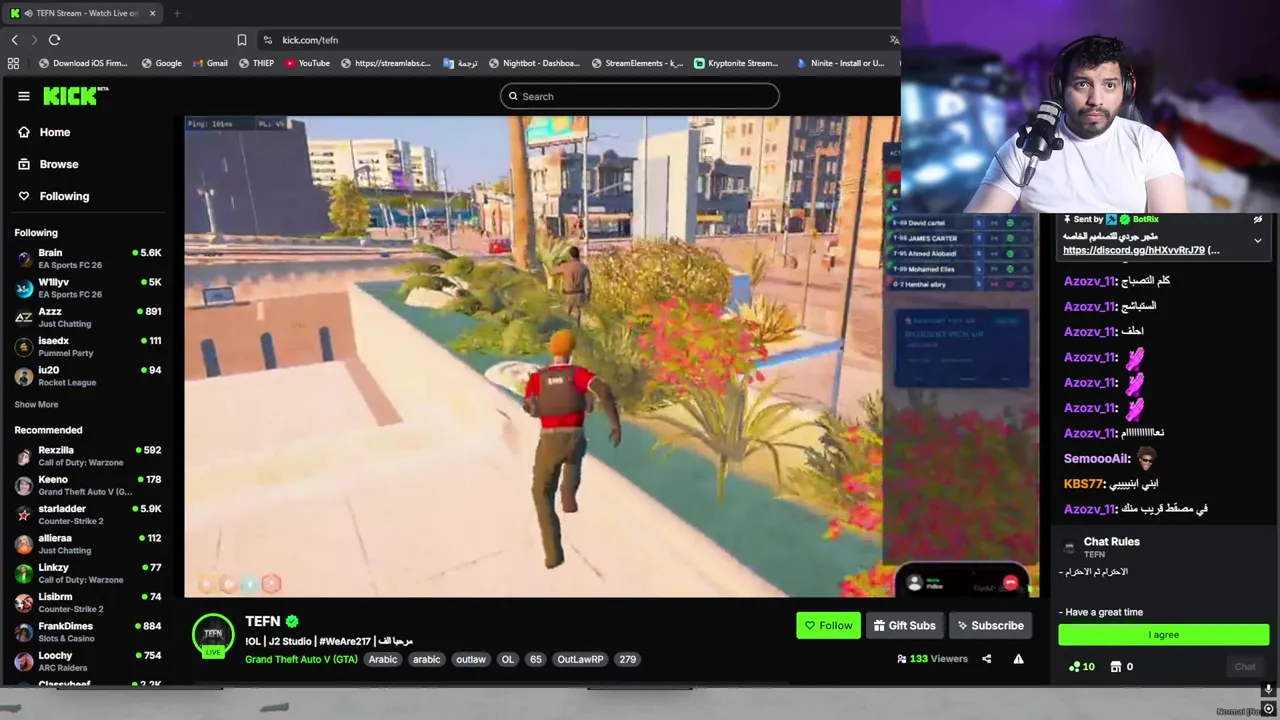Click KBS77 username in chat
1280x720 pixels.
point(1083,484)
